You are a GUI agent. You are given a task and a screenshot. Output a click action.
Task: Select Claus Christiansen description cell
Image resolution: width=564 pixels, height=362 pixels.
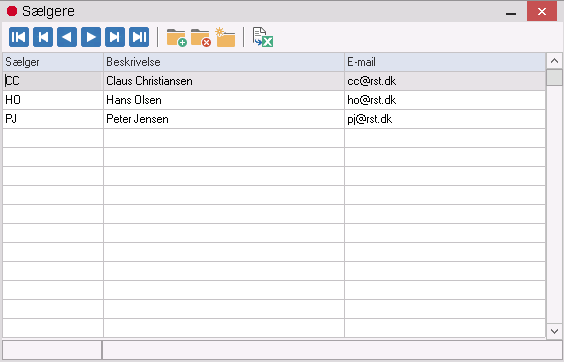224,81
